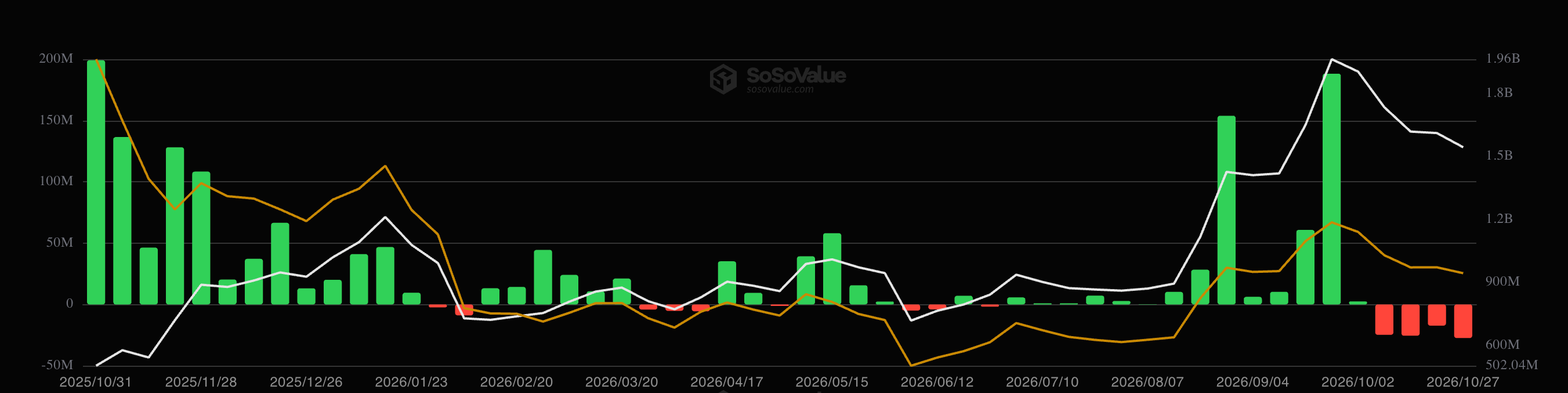
Task: Click the green bar above 2026/02/20
Action: [516, 295]
